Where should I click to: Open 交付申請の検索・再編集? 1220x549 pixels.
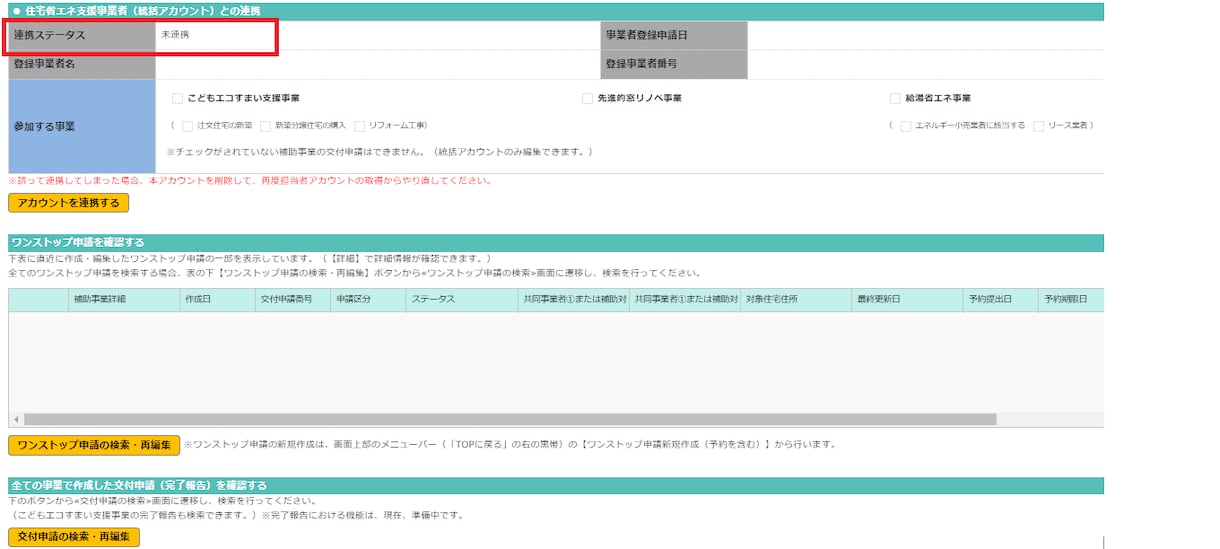(x=74, y=537)
